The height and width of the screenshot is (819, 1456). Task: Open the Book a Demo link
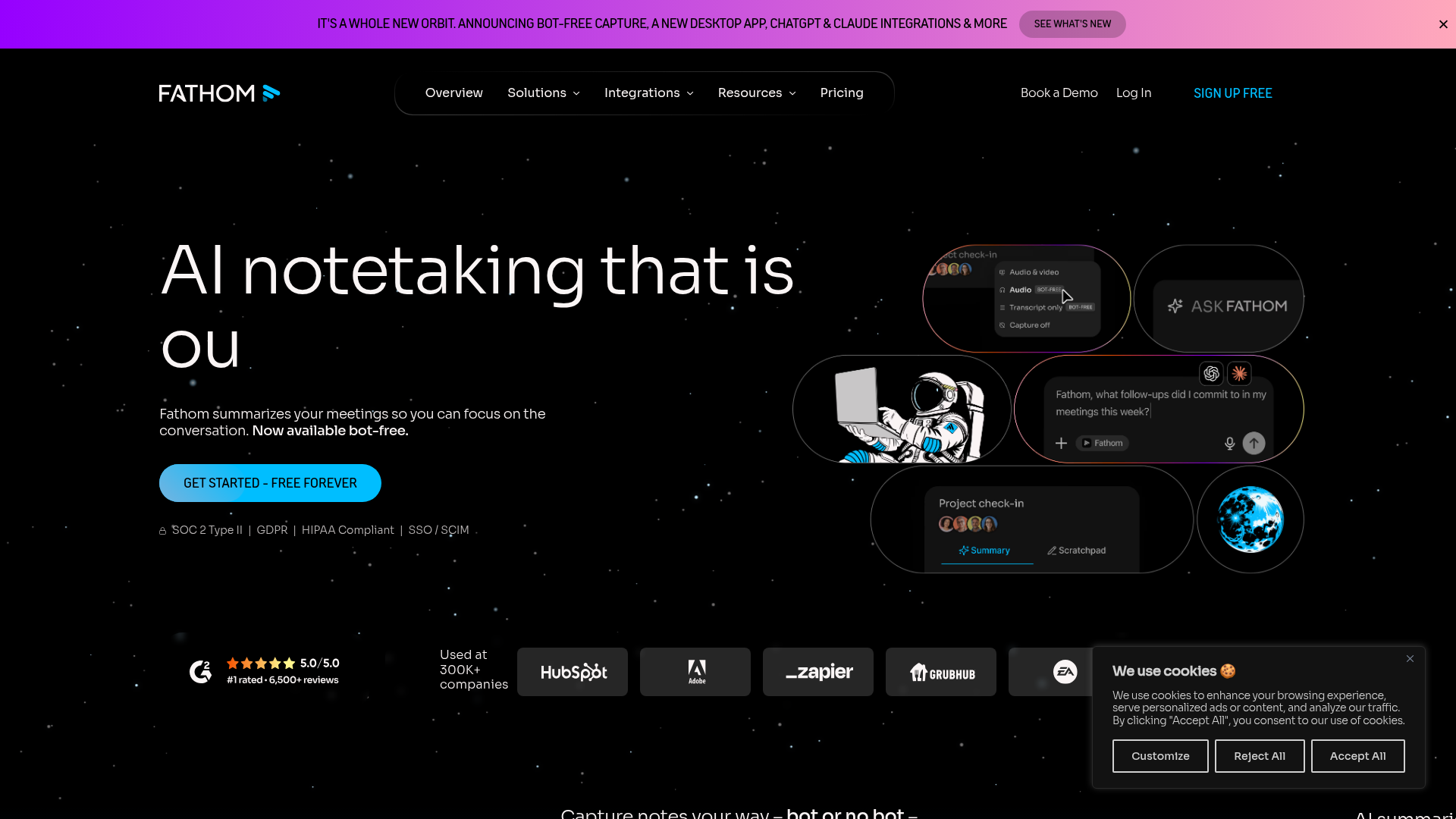(1059, 93)
